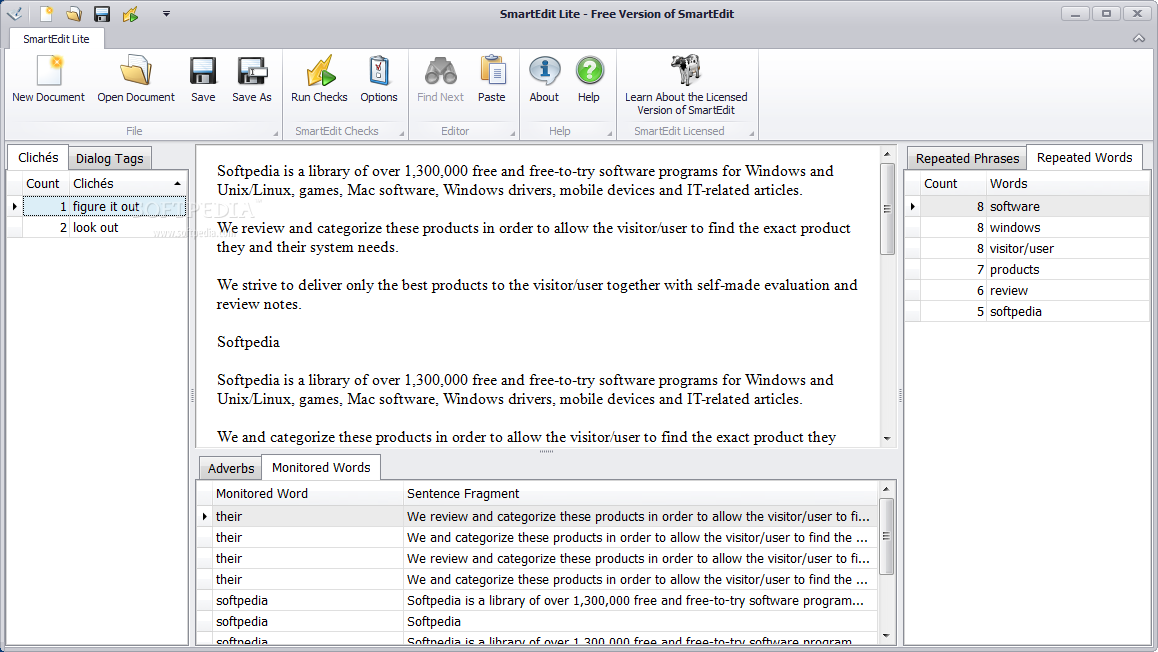Run Checks on the document

[x=319, y=79]
